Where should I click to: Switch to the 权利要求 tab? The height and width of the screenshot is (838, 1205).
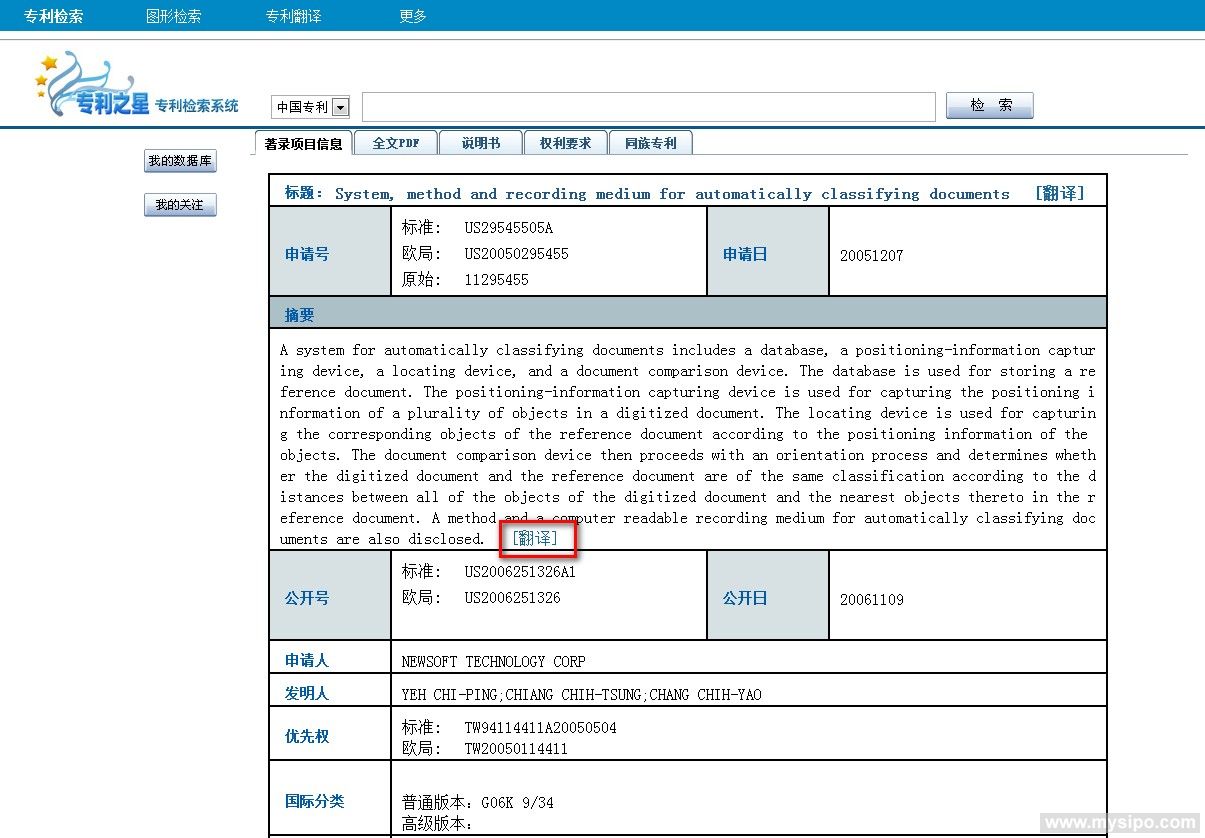coord(565,144)
